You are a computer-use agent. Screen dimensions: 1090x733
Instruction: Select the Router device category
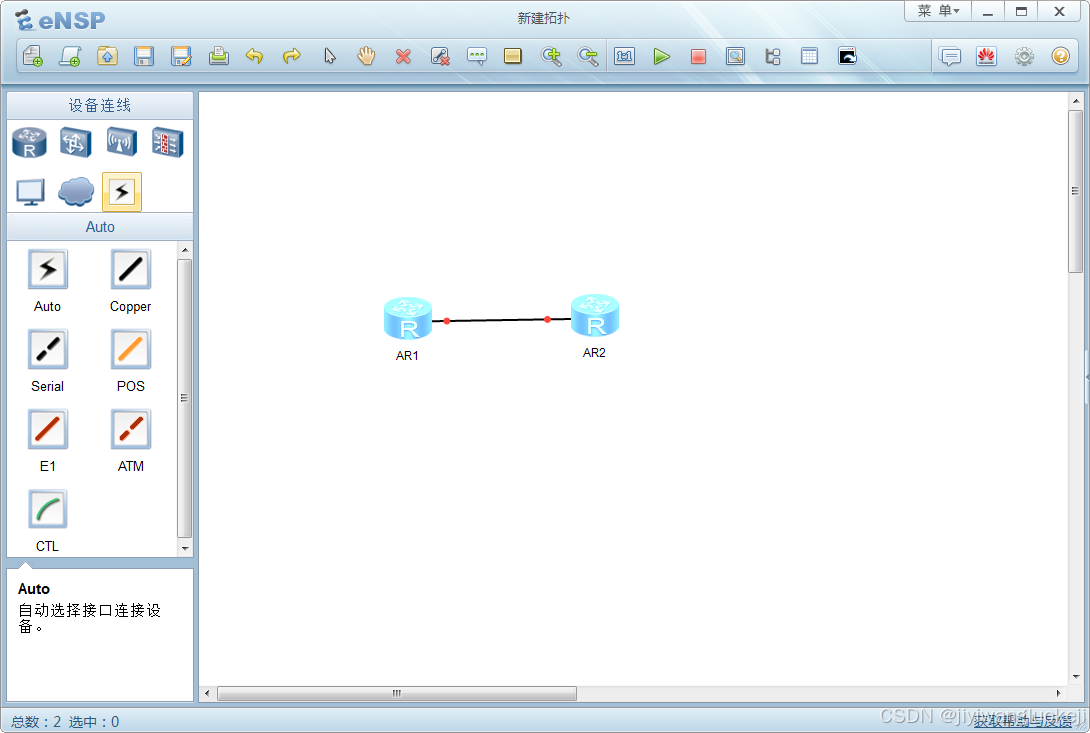(29, 143)
